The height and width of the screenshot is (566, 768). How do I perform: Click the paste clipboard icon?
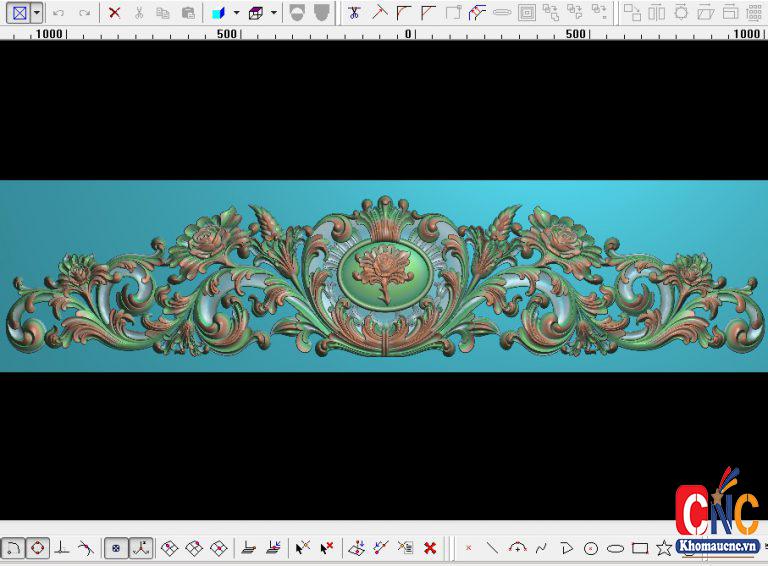(188, 13)
